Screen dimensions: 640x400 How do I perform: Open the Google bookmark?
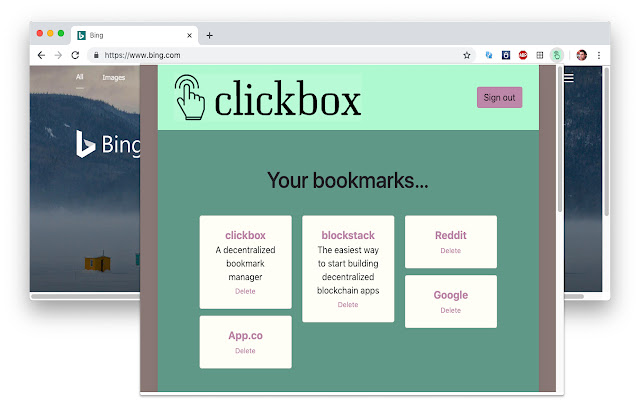coord(451,295)
